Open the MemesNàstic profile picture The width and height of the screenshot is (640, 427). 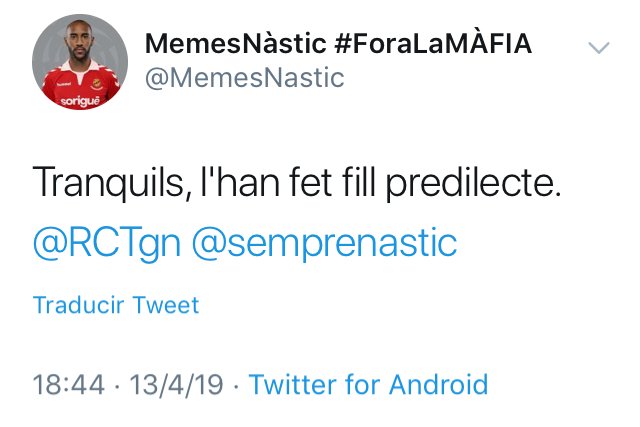pos(78,65)
